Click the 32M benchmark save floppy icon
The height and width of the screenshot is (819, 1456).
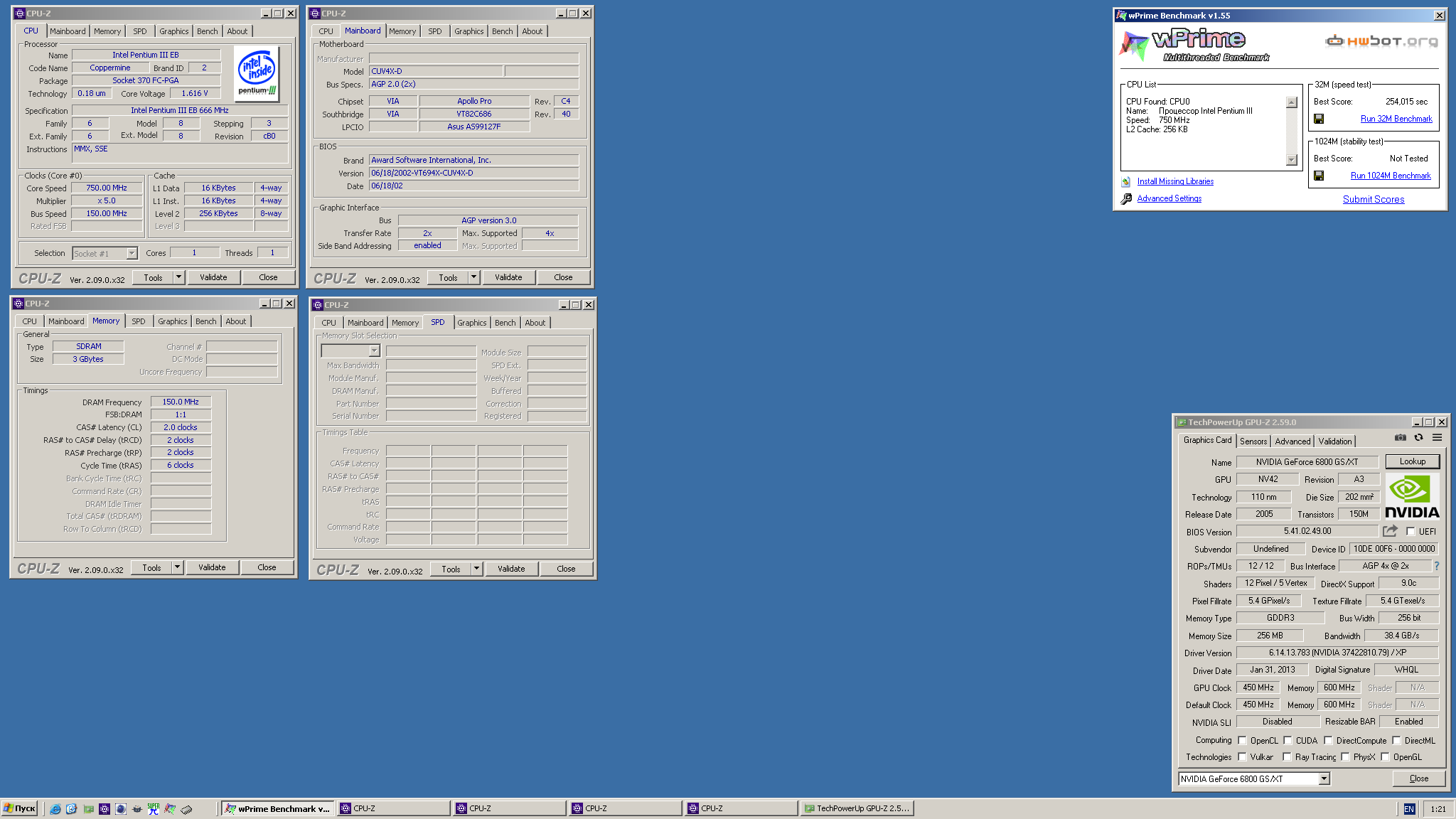coord(1319,119)
